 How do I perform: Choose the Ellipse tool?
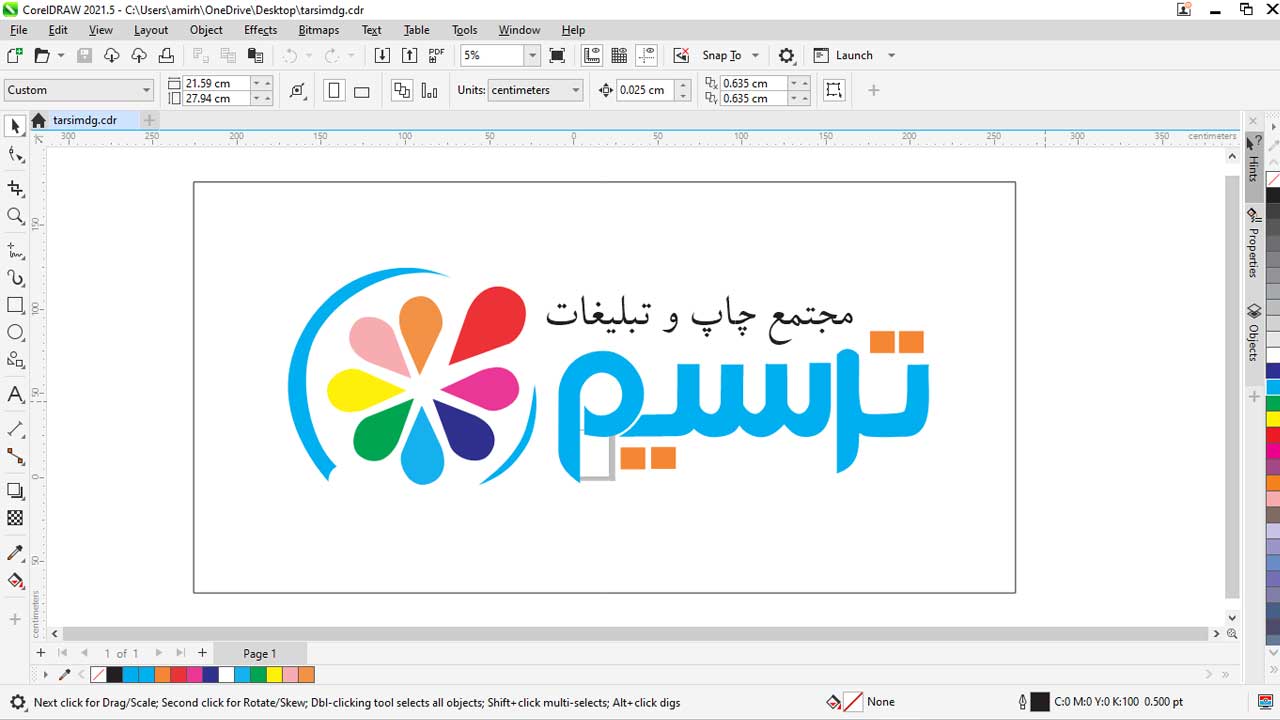(x=15, y=333)
